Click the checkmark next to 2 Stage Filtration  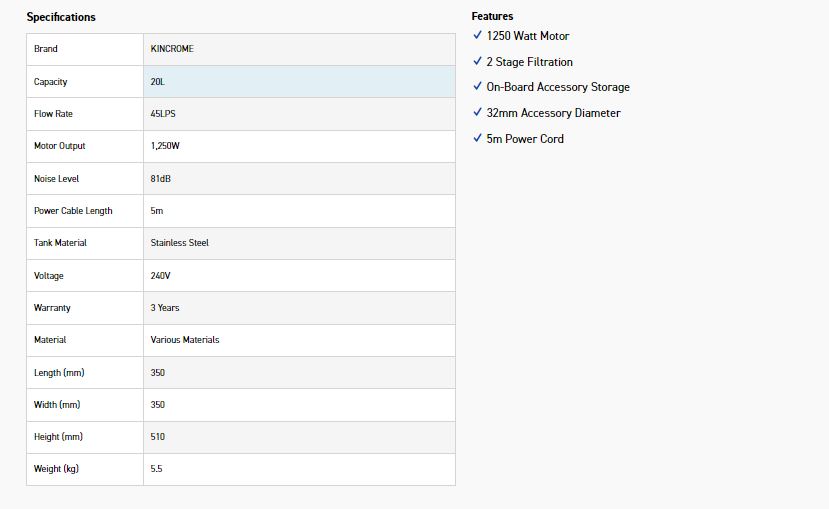pyautogui.click(x=477, y=62)
